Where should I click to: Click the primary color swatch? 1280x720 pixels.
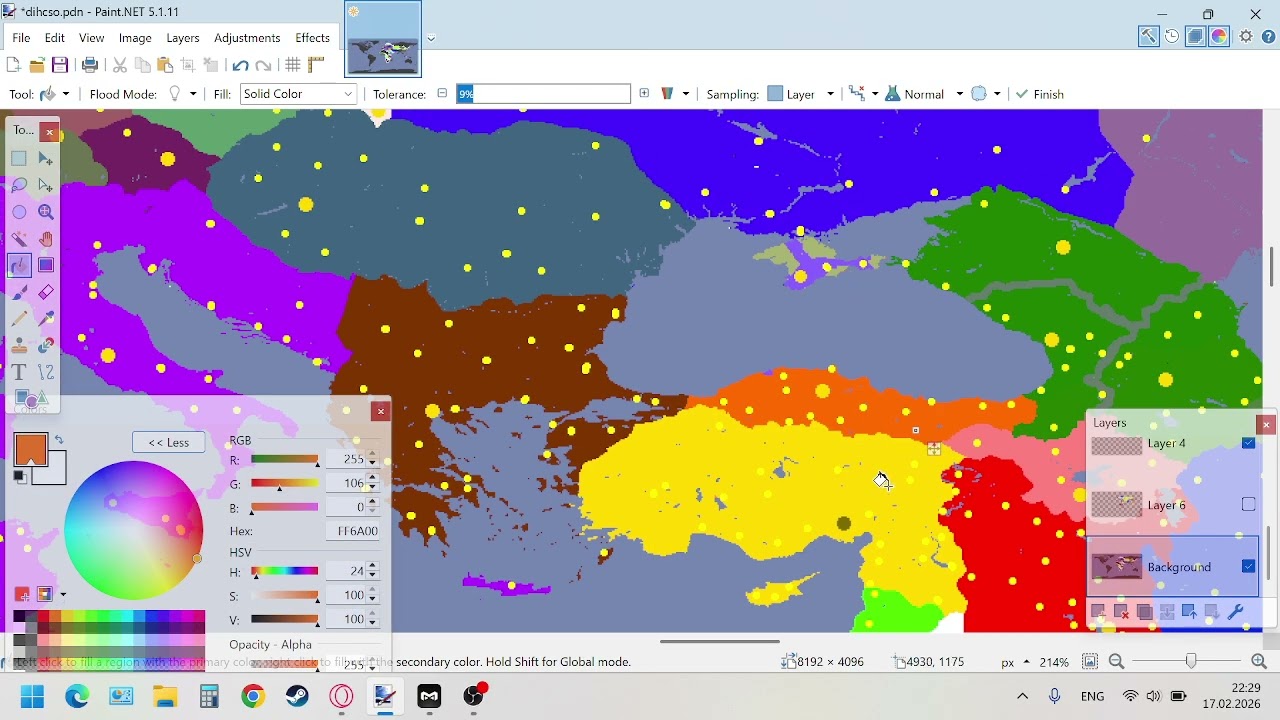pos(30,449)
